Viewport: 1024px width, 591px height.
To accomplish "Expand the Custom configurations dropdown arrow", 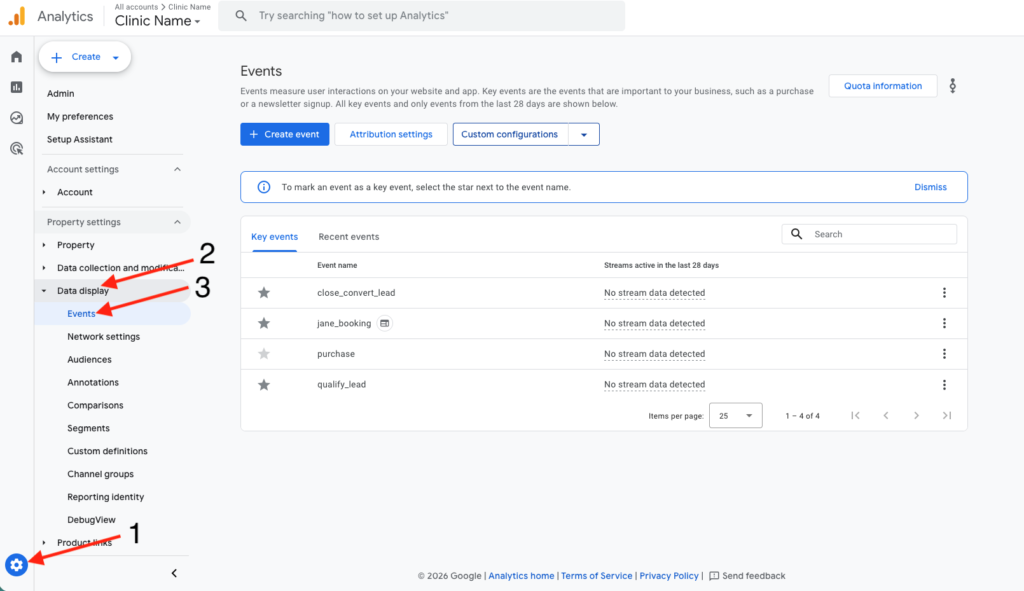I will 583,135.
